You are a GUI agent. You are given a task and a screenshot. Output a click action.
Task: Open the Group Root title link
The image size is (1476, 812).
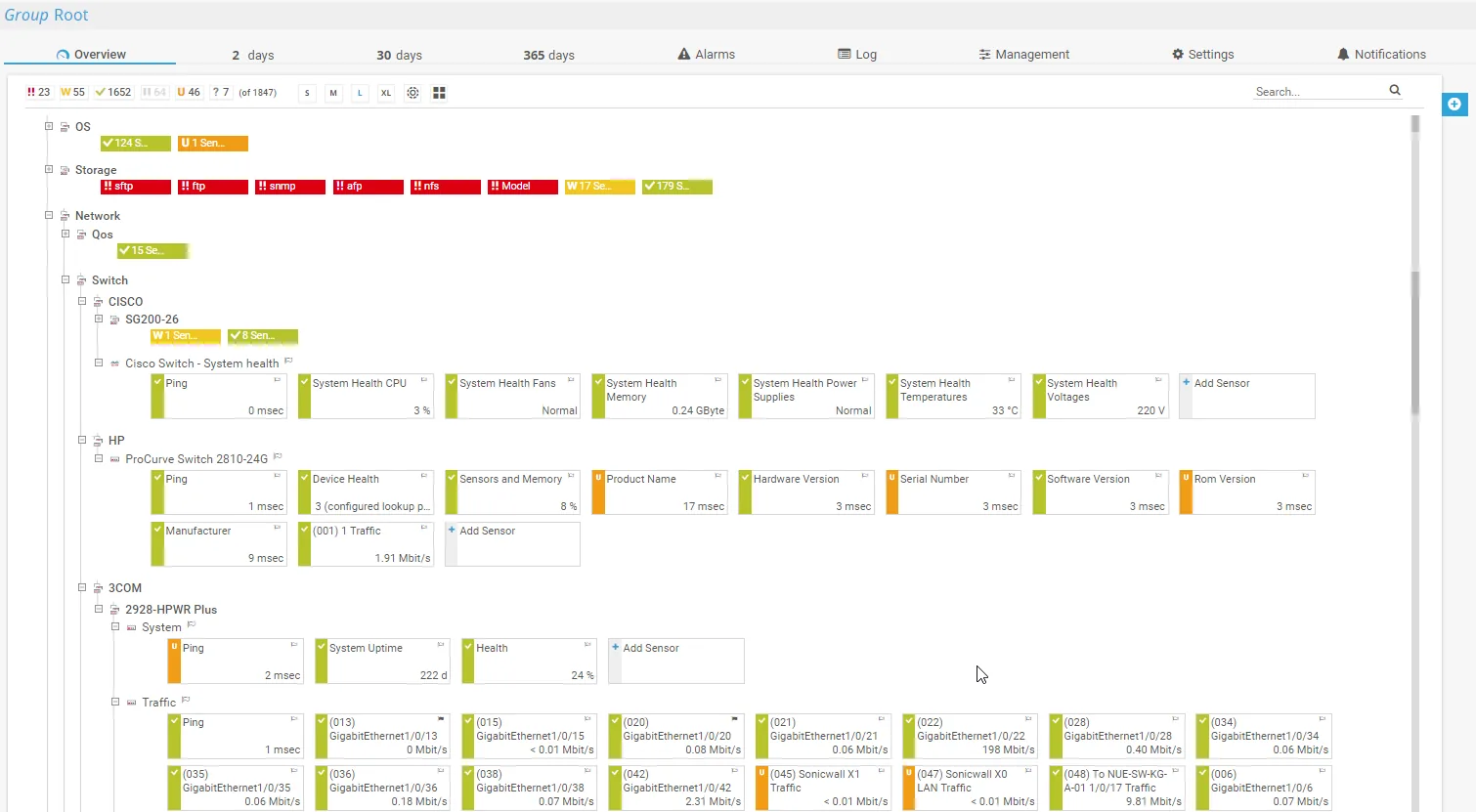point(46,15)
